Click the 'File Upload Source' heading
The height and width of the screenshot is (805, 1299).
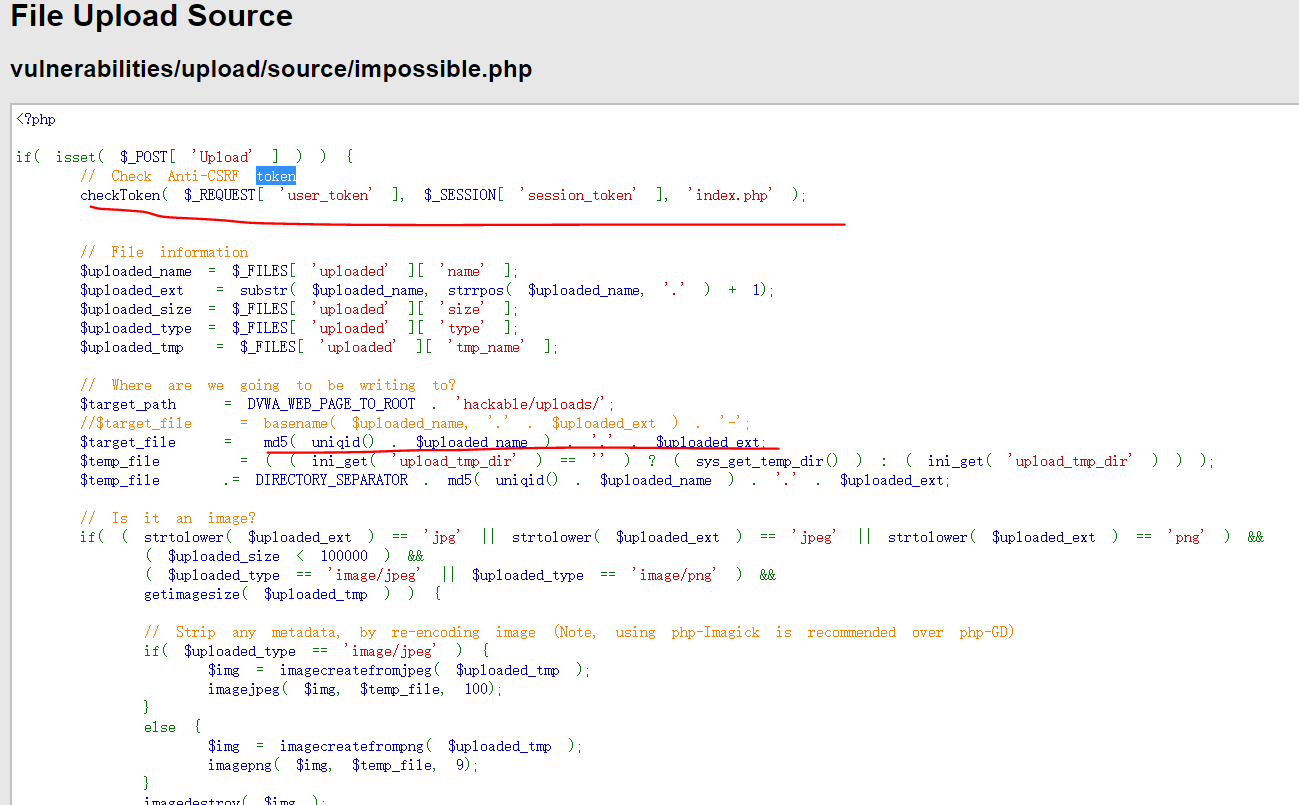click(152, 17)
